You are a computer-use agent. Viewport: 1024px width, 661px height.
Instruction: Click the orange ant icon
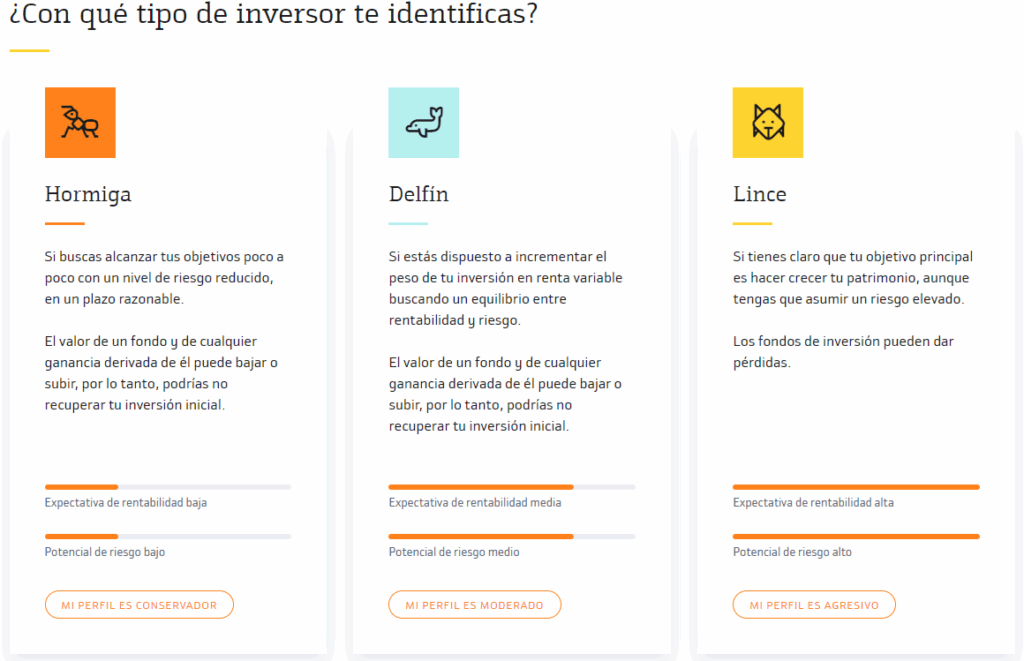point(80,123)
